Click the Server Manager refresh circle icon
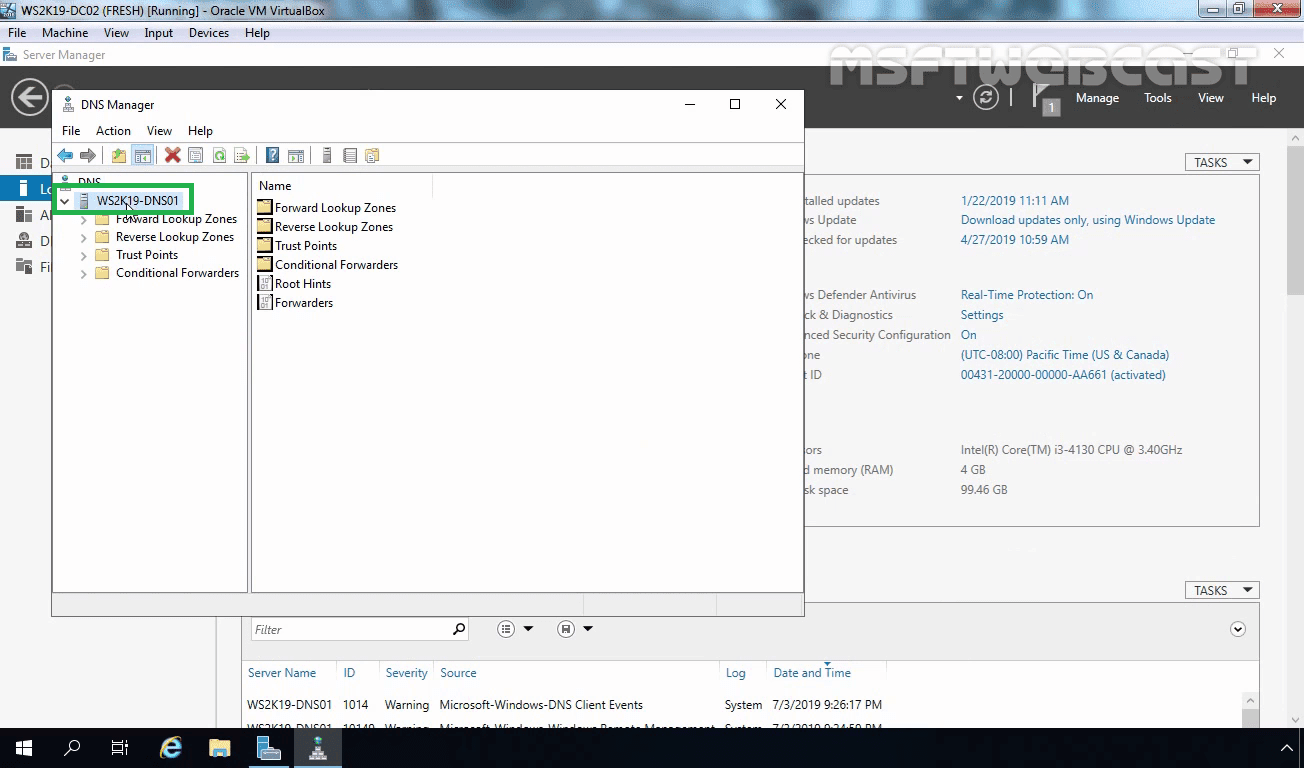Viewport: 1304px width, 768px height. coord(986,97)
